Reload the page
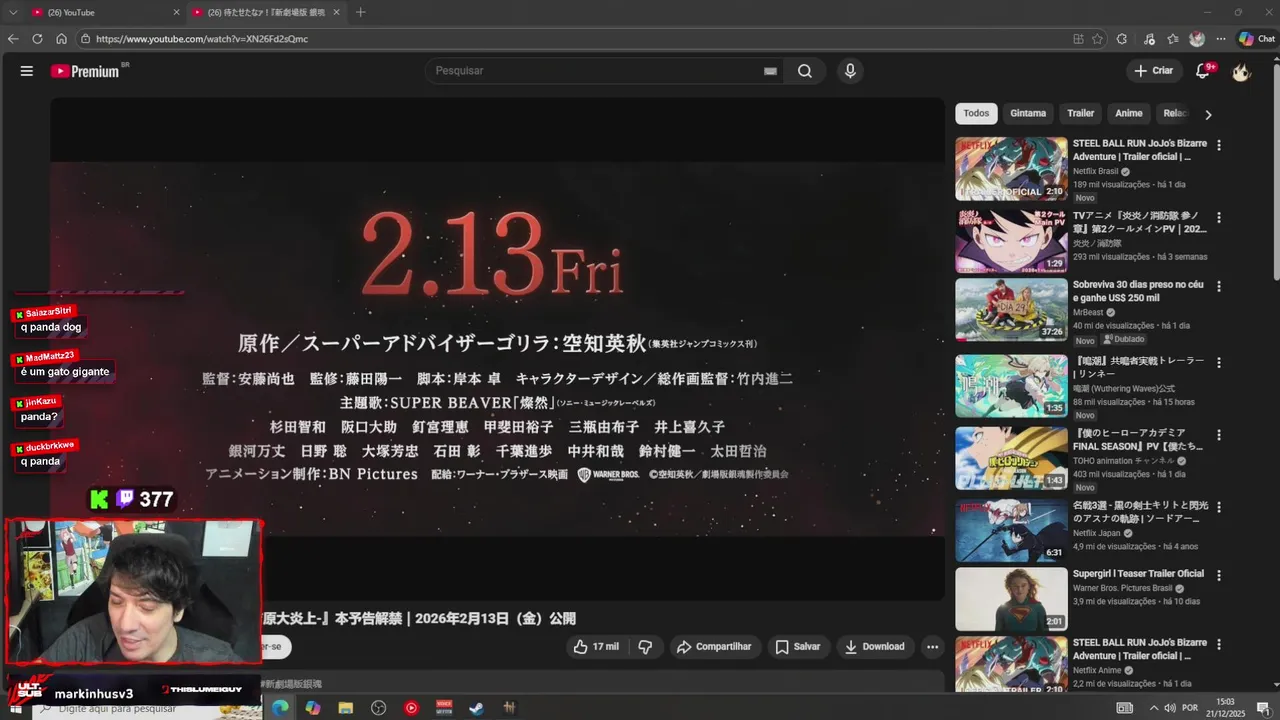 [37, 39]
